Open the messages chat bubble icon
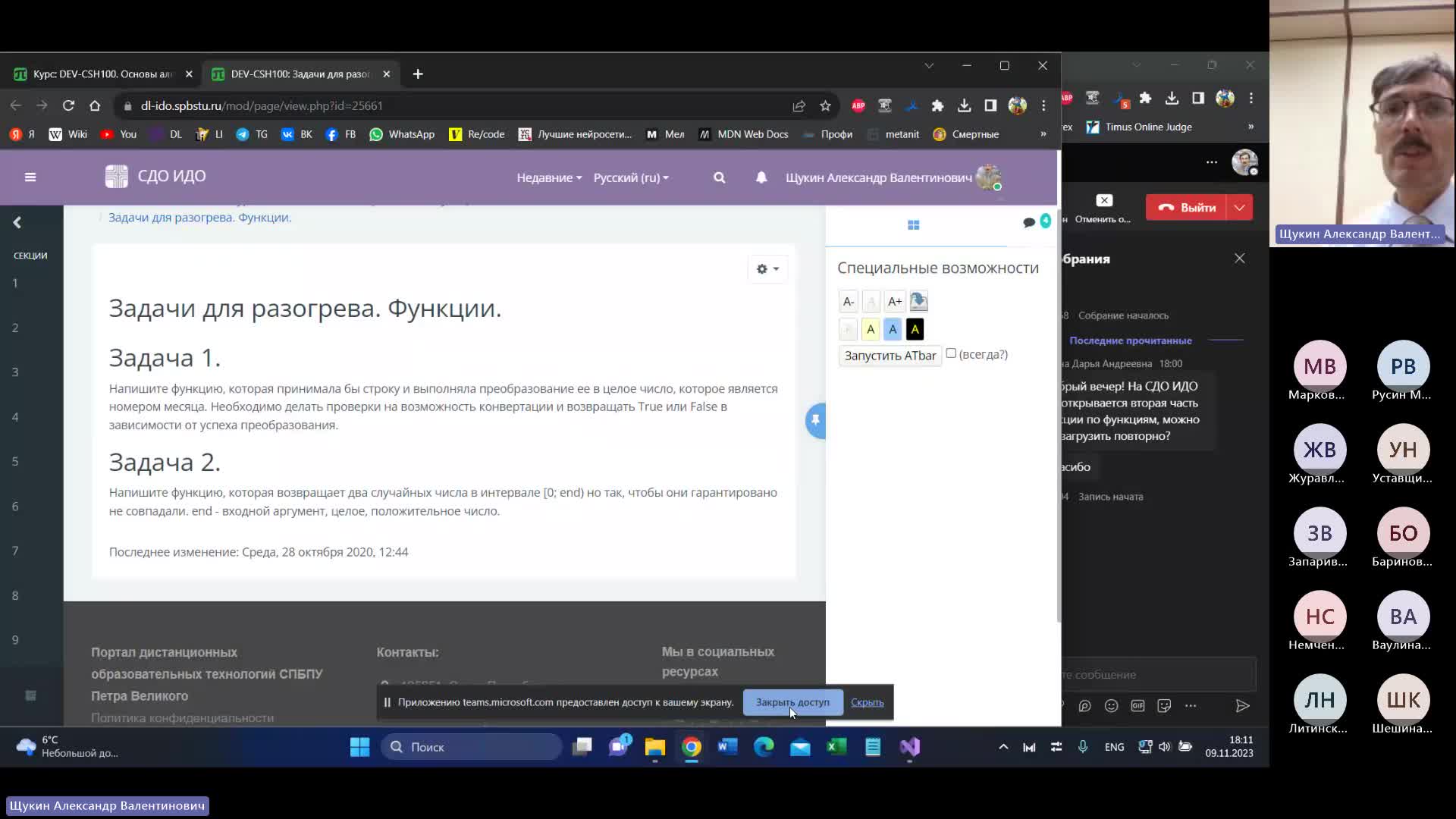The height and width of the screenshot is (819, 1456). (1029, 222)
